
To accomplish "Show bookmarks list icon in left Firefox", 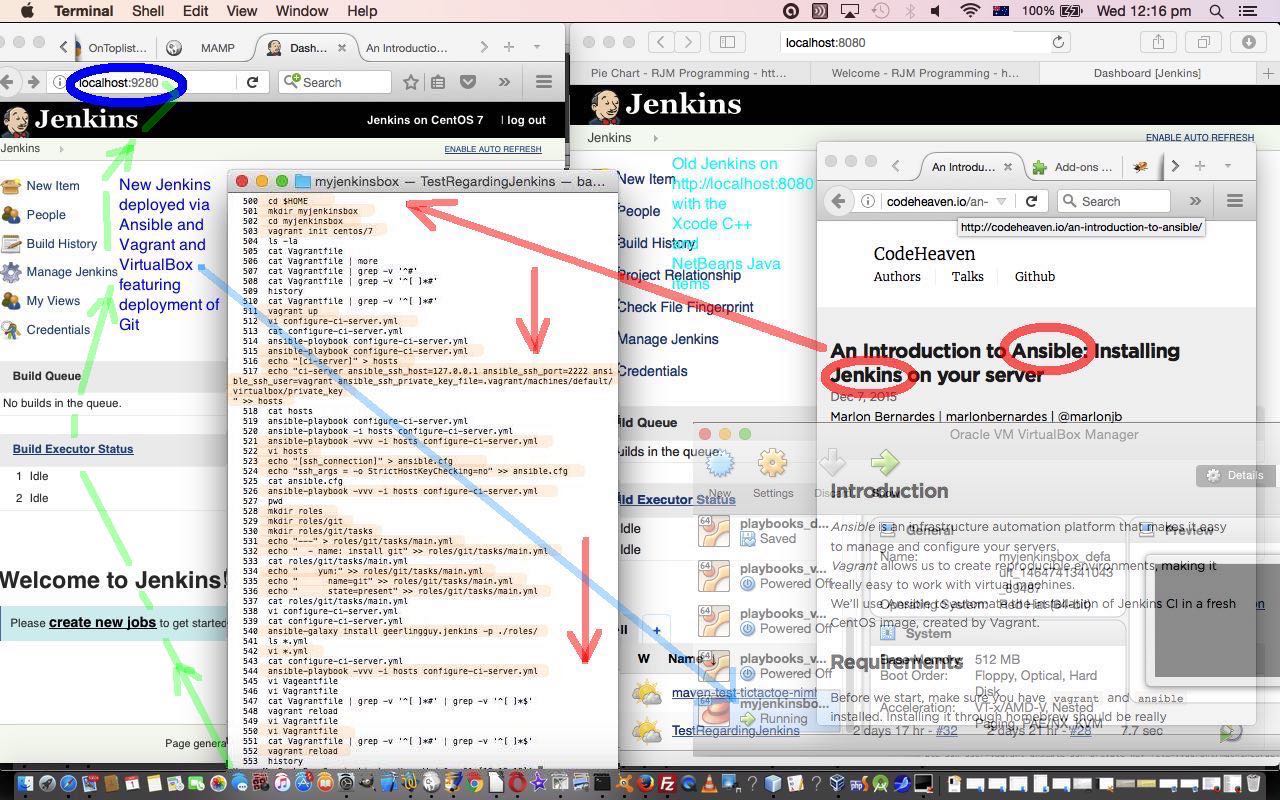I will click(438, 82).
